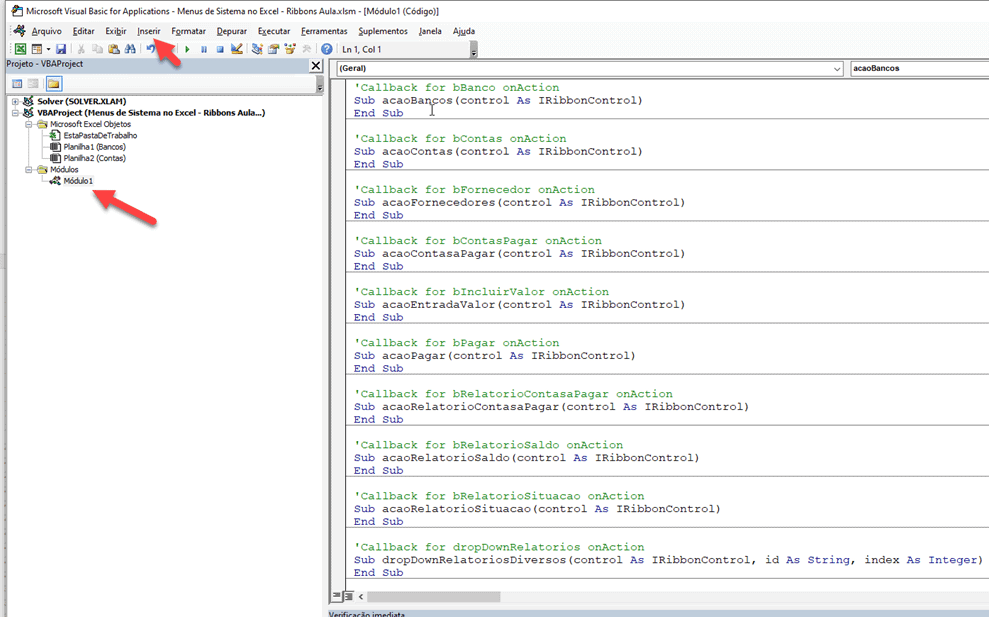
Task: Expand the Solver (SOLVER.XLAM) tree node
Action: (16, 102)
